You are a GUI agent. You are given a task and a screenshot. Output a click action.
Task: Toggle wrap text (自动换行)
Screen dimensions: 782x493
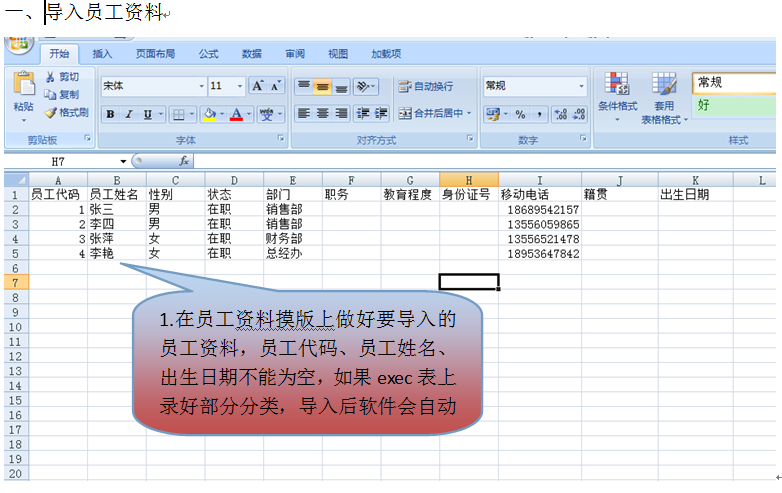[425, 86]
